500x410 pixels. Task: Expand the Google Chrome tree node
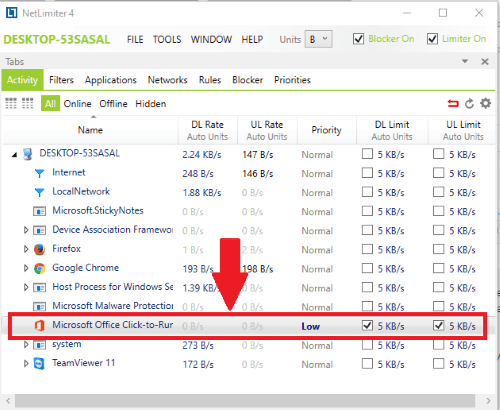(26, 268)
